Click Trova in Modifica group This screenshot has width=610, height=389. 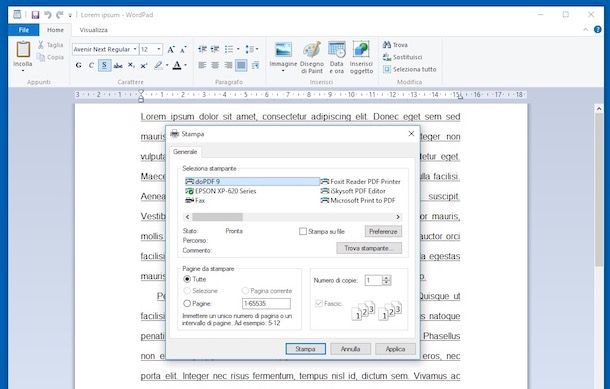tap(395, 45)
